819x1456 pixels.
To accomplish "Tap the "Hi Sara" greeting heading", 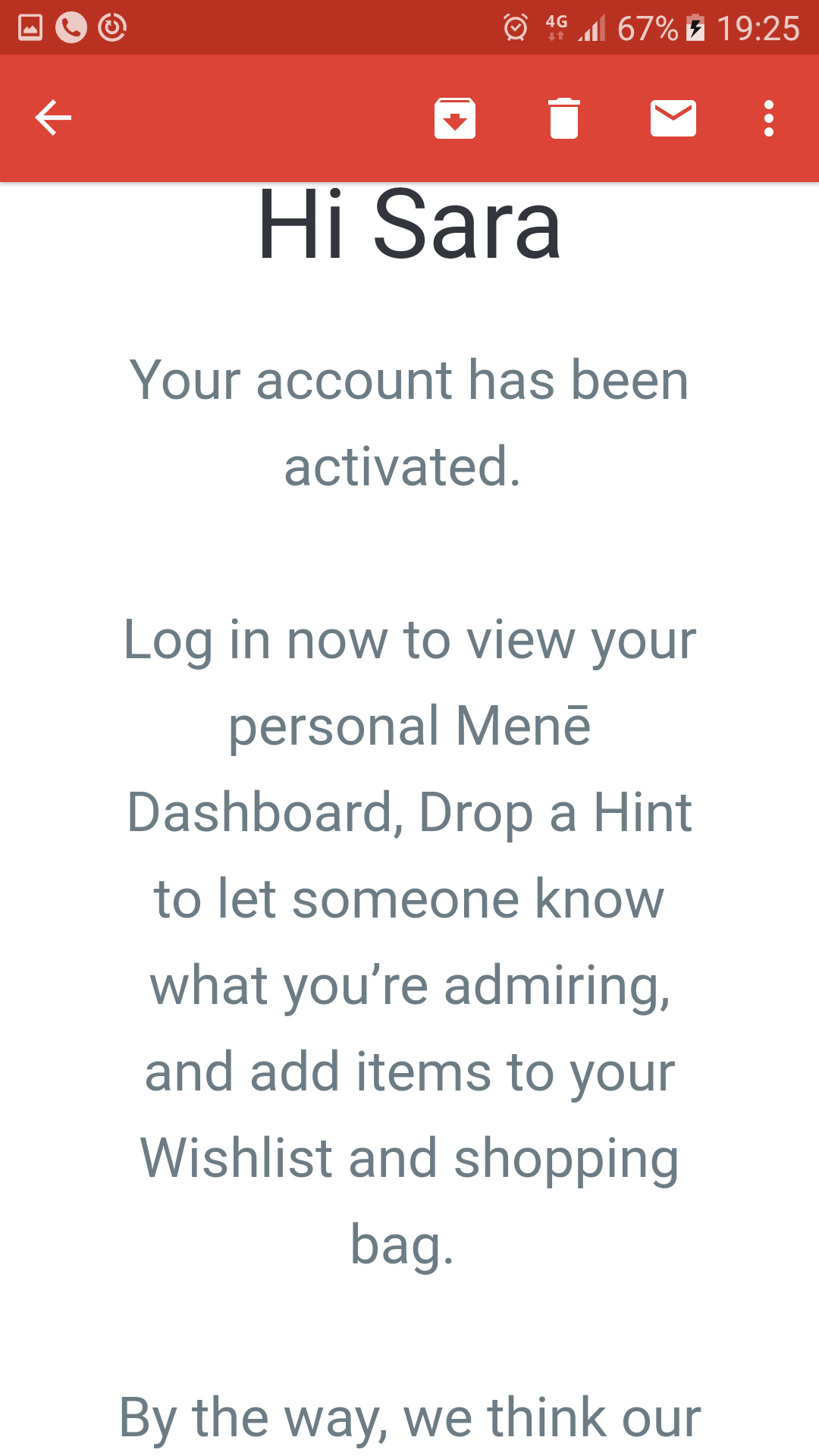I will point(409,226).
